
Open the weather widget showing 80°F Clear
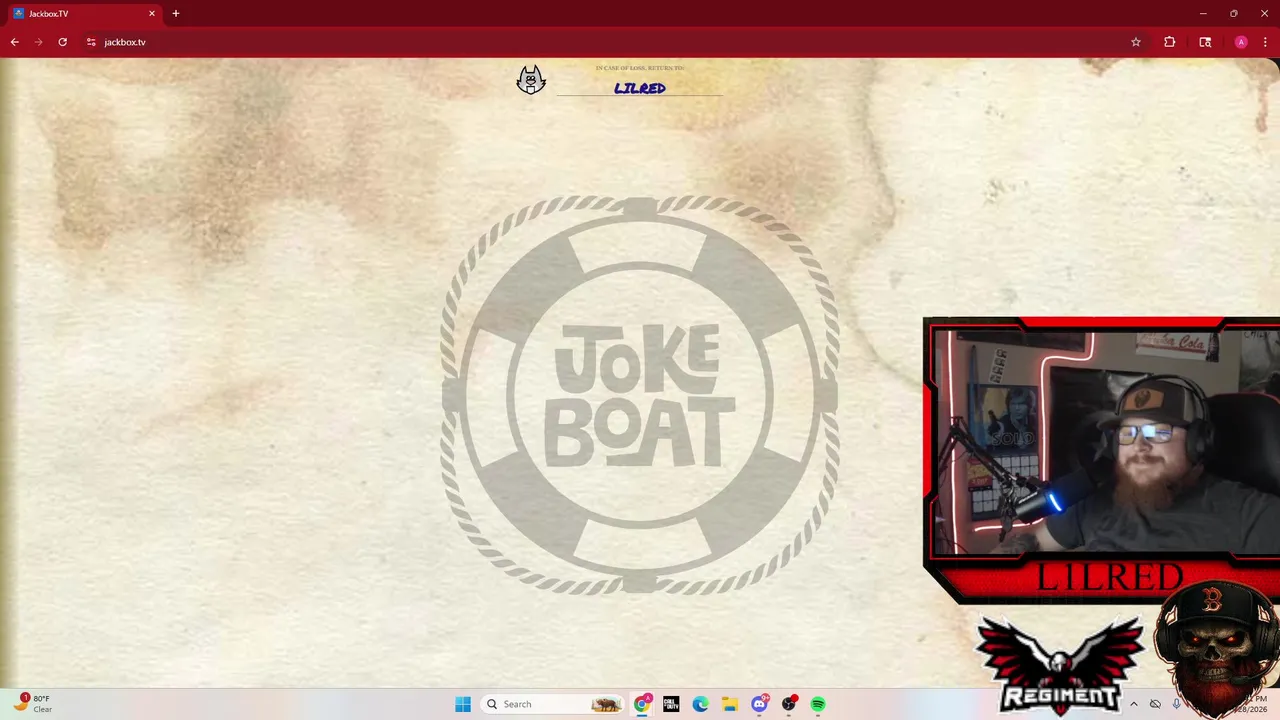[32, 704]
